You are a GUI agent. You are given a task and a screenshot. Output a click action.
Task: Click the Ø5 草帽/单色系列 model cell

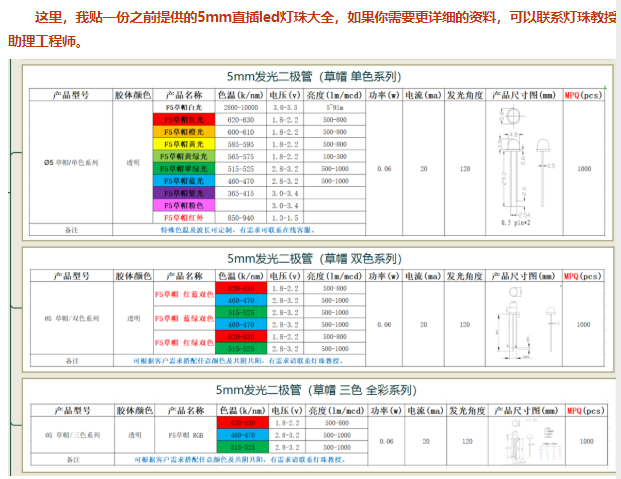71,162
